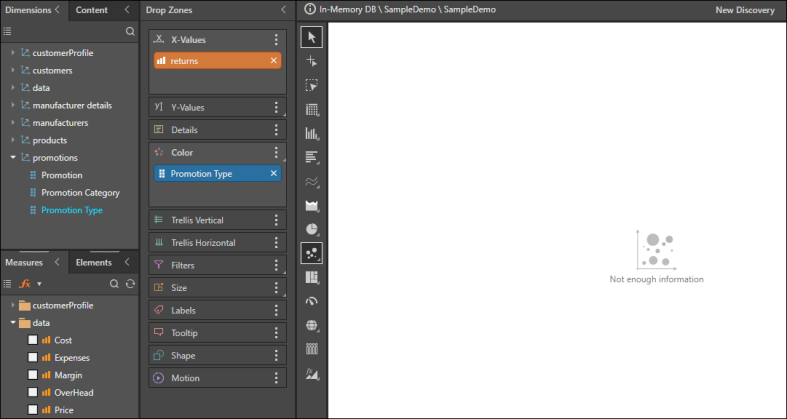Open the Elements tab

point(94,262)
